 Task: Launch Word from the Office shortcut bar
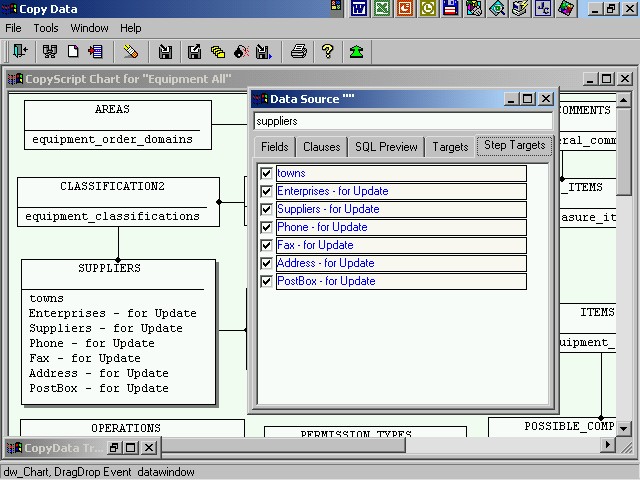359,9
